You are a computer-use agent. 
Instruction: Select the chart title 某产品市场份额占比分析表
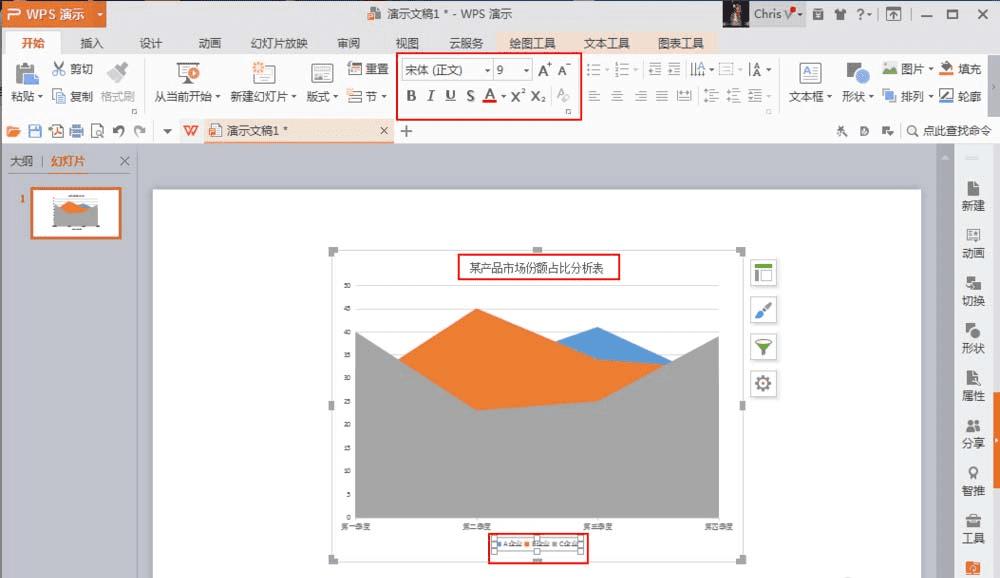pyautogui.click(x=536, y=268)
